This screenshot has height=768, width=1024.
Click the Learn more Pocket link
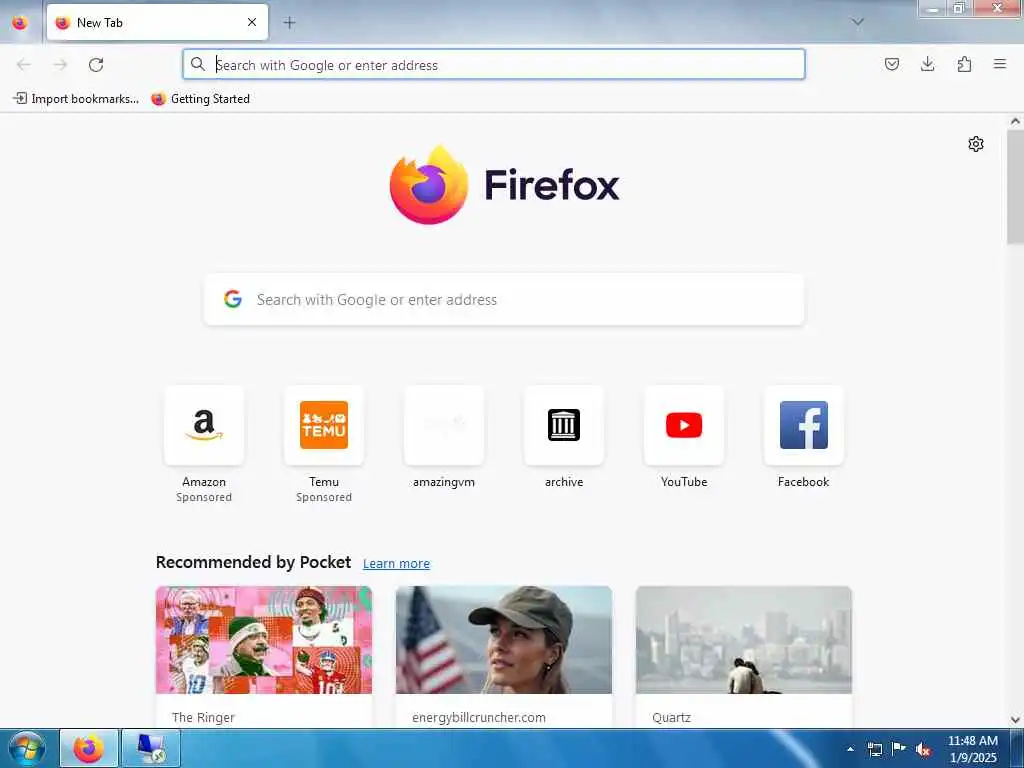click(x=396, y=563)
